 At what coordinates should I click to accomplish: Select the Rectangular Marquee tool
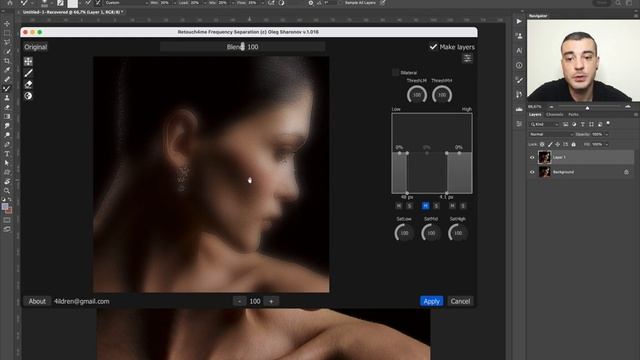point(7,33)
